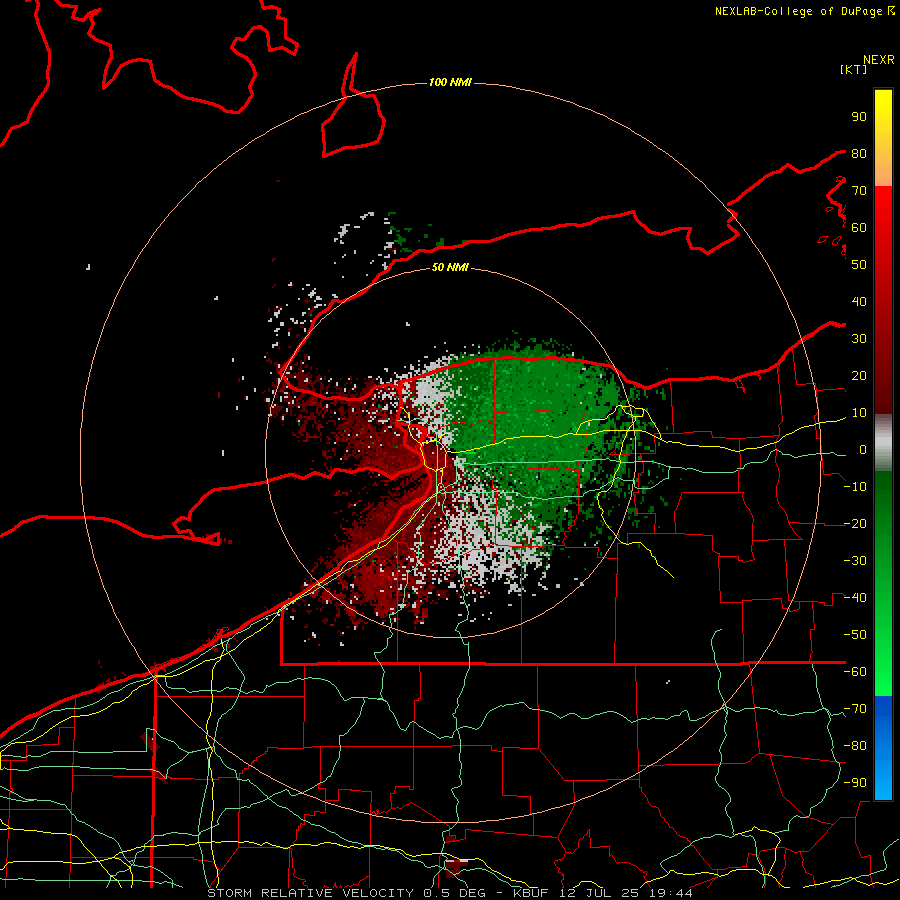The height and width of the screenshot is (900, 900).
Task: Click the "100 NMI" range ring label
Action: [450, 82]
